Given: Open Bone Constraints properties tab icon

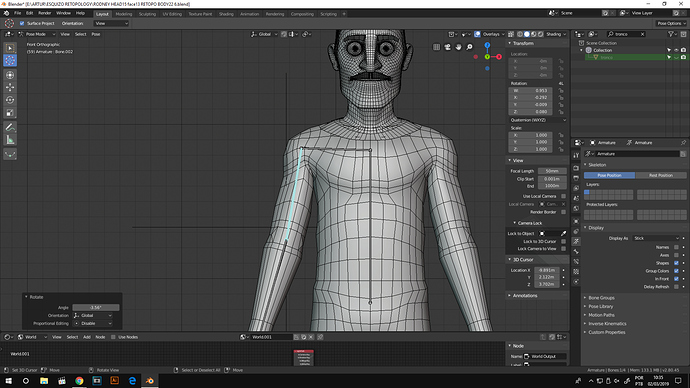Looking at the screenshot, I should (576, 262).
